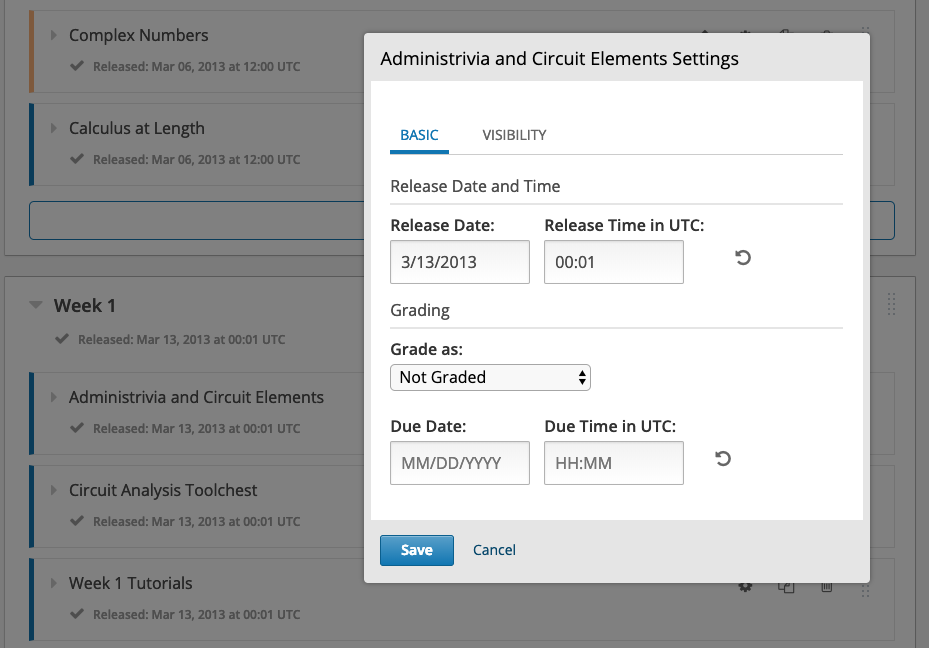929x648 pixels.
Task: Delete the Week 1 Tutorials subsection
Action: pyautogui.click(x=826, y=587)
